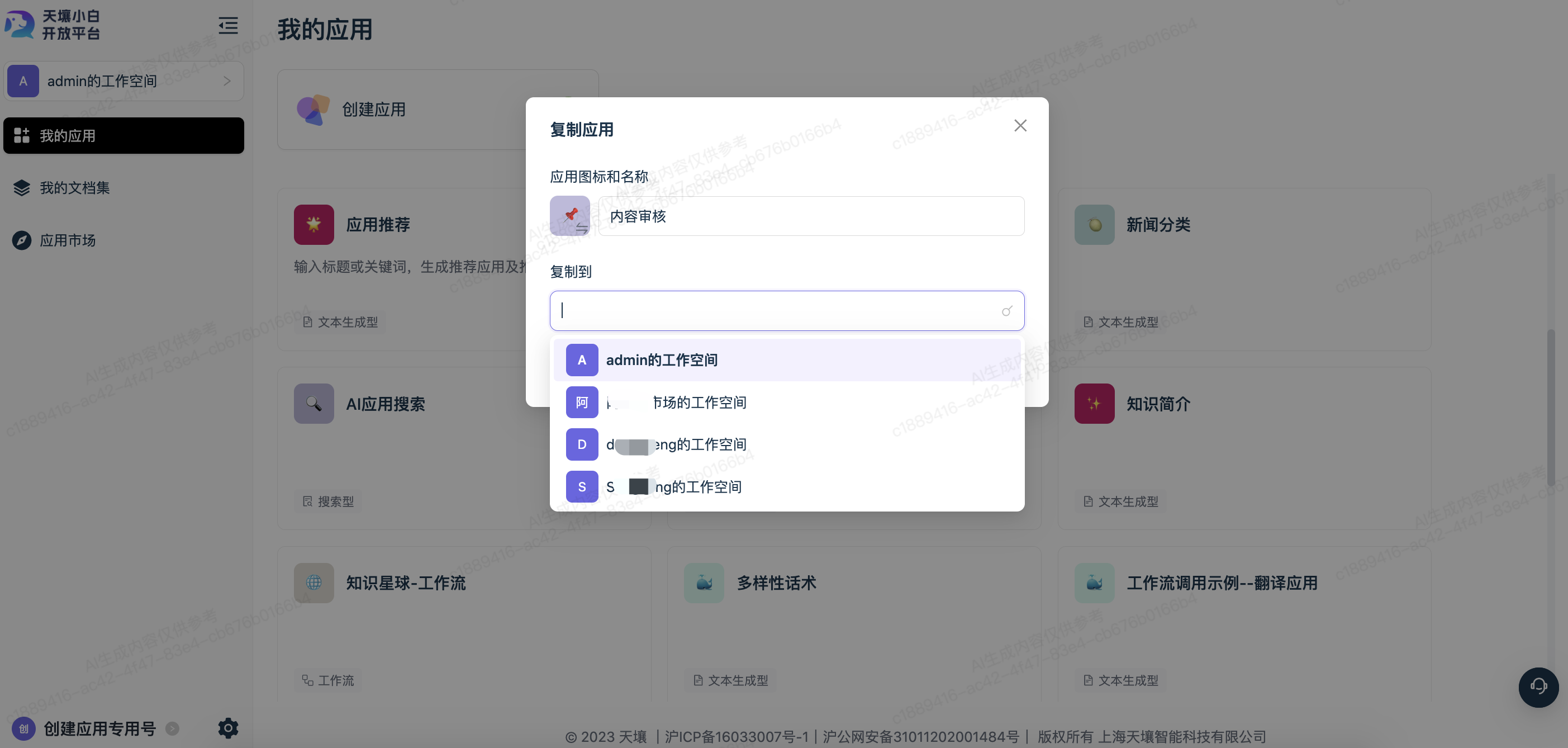The height and width of the screenshot is (748, 1568).
Task: Open the 多样性话术 app title
Action: (x=777, y=583)
